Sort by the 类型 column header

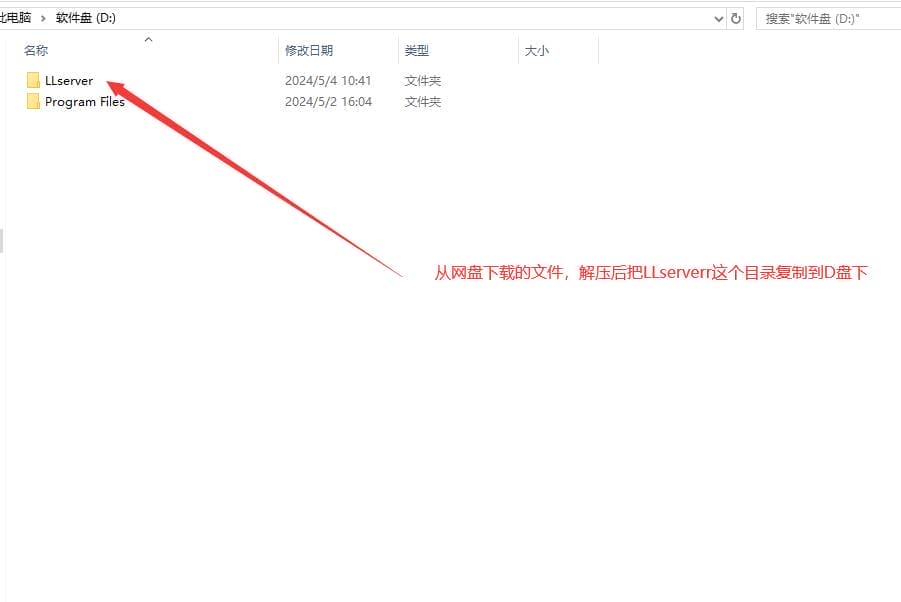(x=416, y=50)
